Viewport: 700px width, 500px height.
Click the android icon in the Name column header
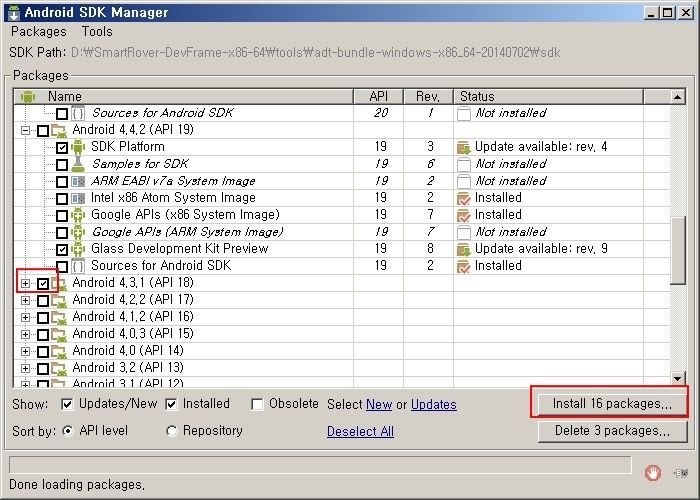pyautogui.click(x=28, y=96)
